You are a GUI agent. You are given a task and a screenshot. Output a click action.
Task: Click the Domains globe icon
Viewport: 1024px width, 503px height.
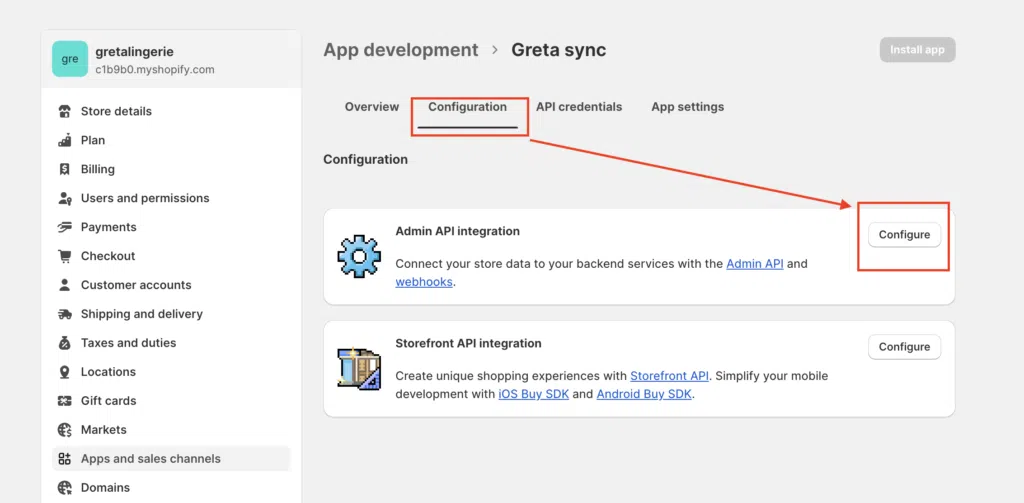point(65,487)
